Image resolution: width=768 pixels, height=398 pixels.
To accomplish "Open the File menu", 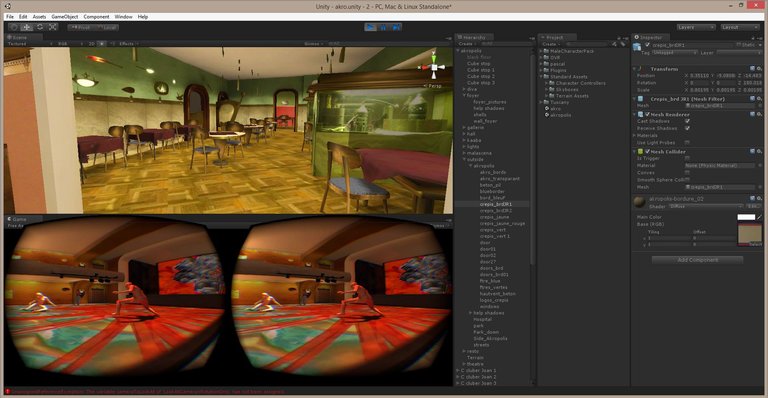I will tap(10, 17).
